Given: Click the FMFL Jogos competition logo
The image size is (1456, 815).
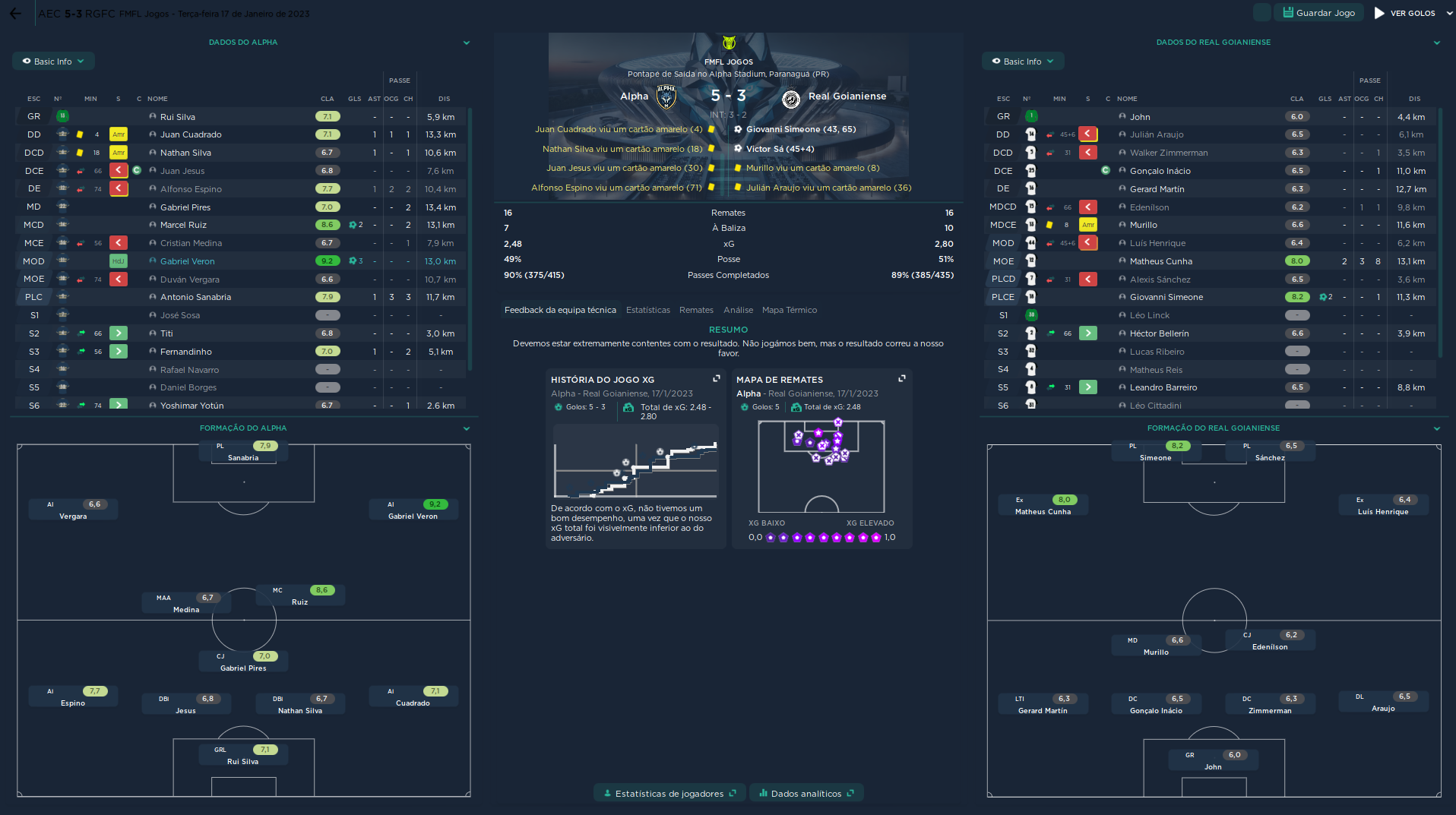Looking at the screenshot, I should point(729,43).
